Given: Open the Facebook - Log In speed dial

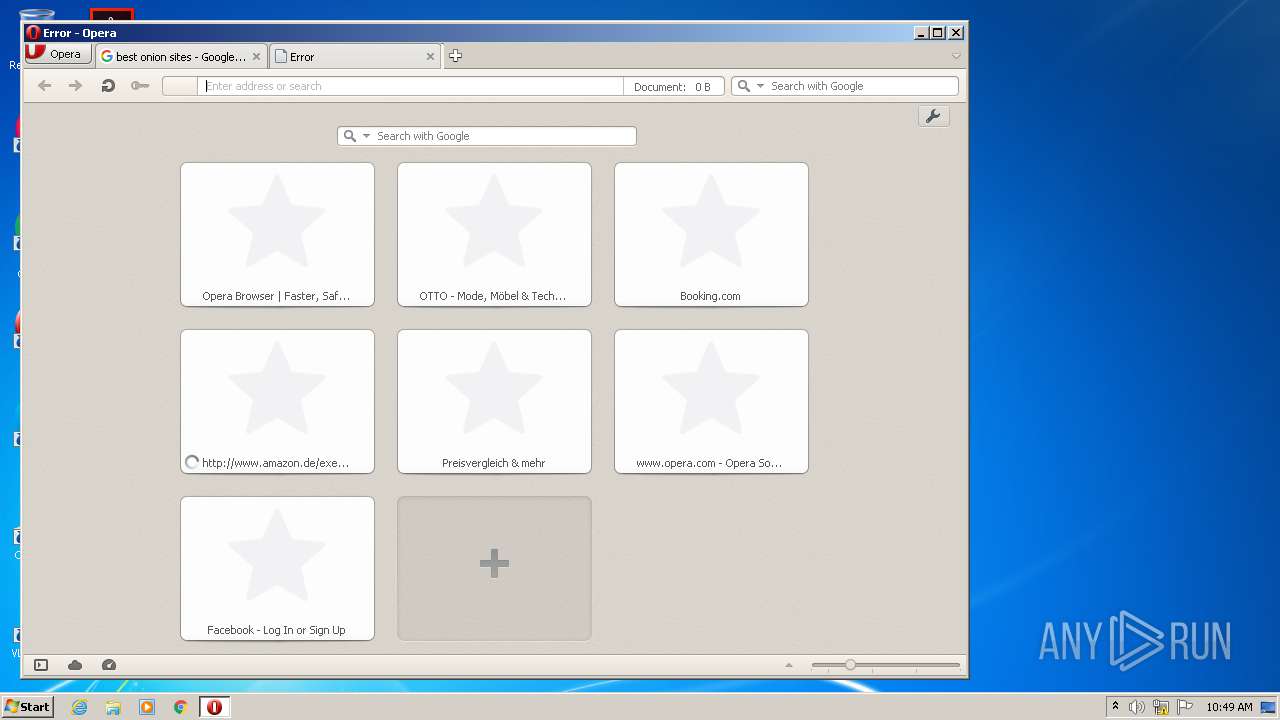Looking at the screenshot, I should point(277,568).
